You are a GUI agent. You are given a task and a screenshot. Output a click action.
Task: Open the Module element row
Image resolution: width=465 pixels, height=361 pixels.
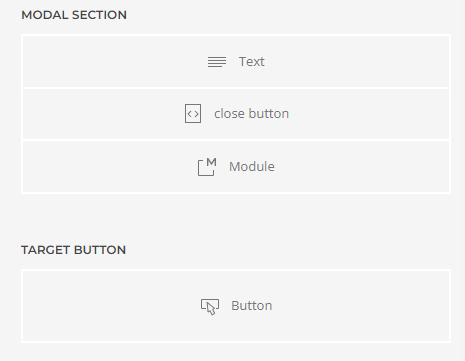236,166
